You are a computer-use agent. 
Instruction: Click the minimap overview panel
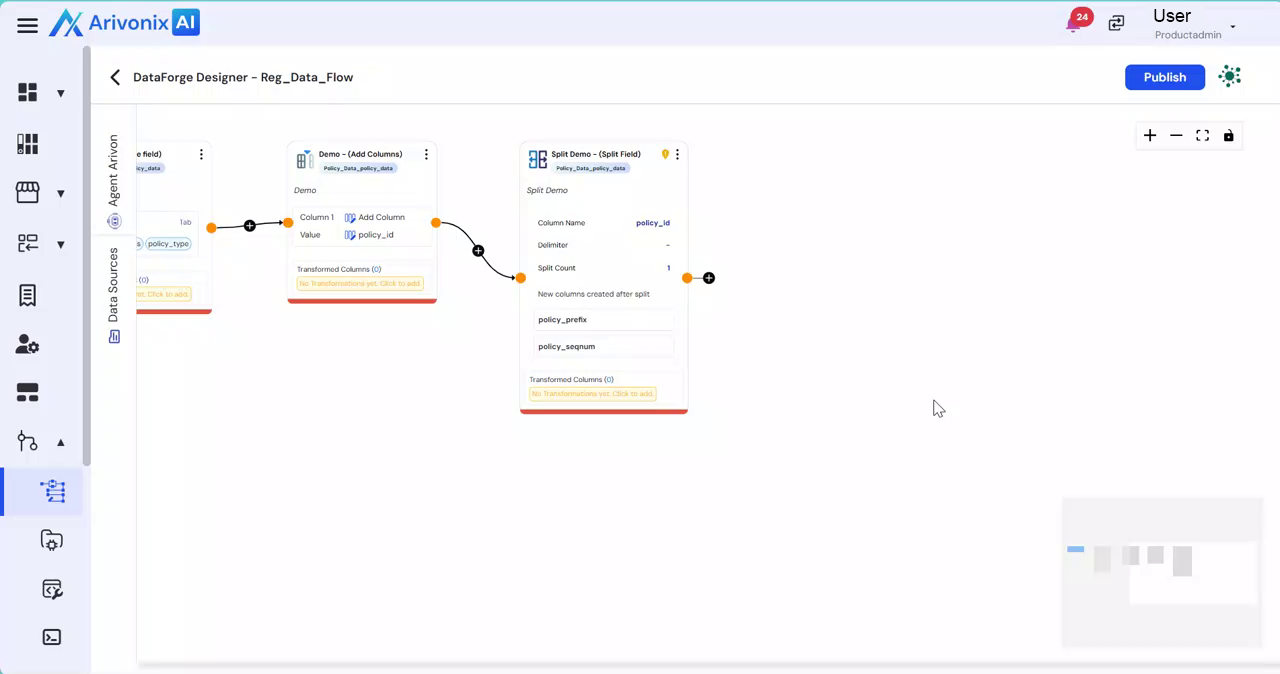click(x=1161, y=572)
